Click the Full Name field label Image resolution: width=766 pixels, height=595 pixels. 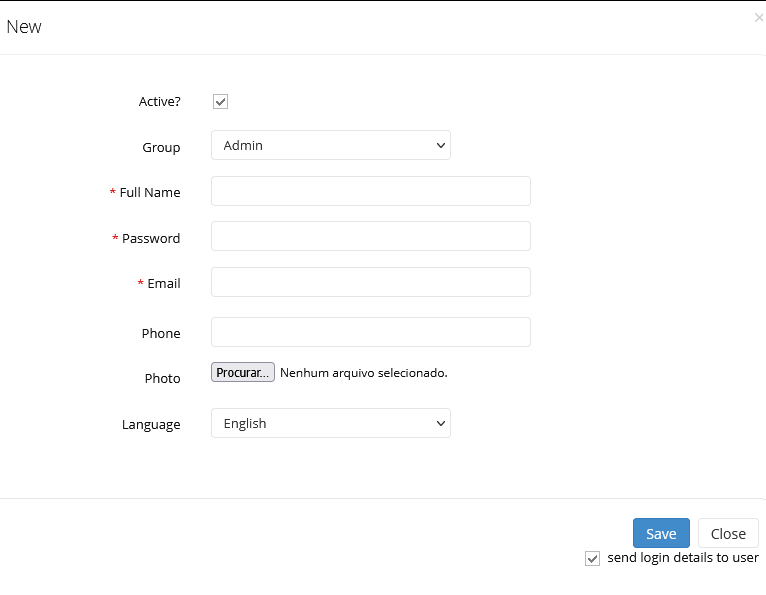coord(149,192)
